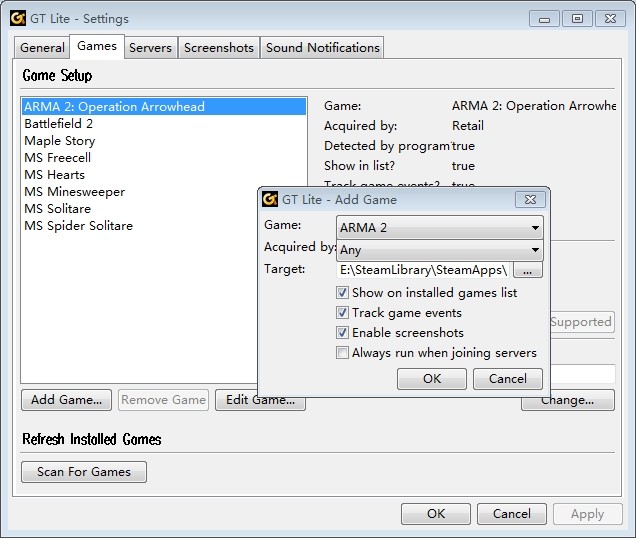Screen dimensions: 636x538
Task: Close the Add Game dialog
Action: click(x=530, y=199)
